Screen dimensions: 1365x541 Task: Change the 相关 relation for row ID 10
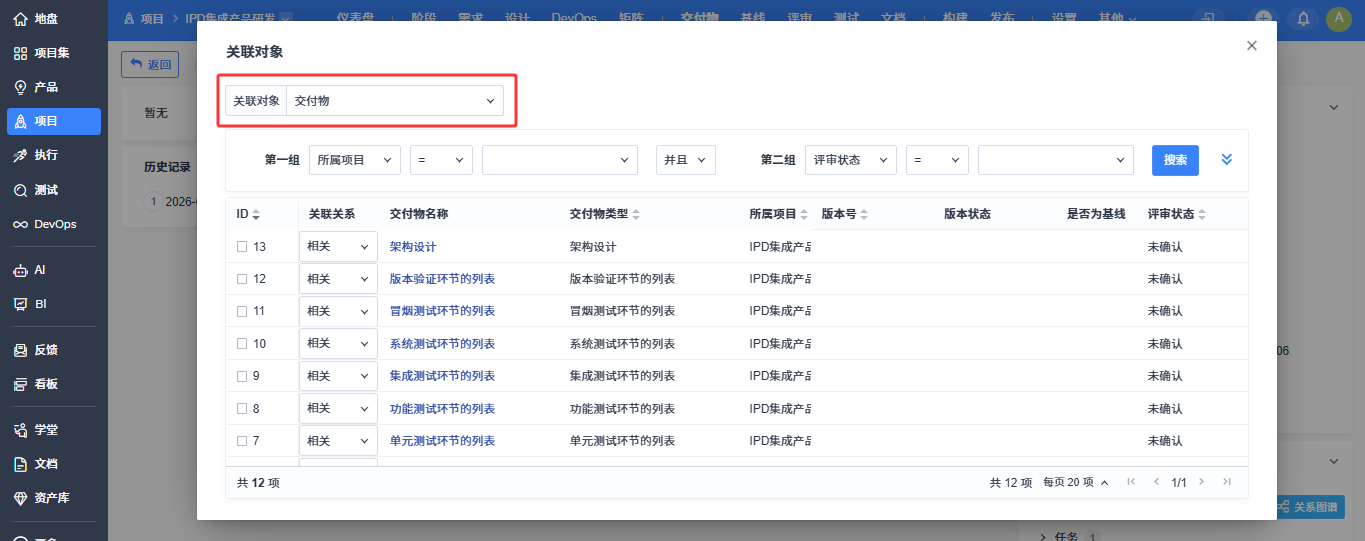click(x=338, y=344)
